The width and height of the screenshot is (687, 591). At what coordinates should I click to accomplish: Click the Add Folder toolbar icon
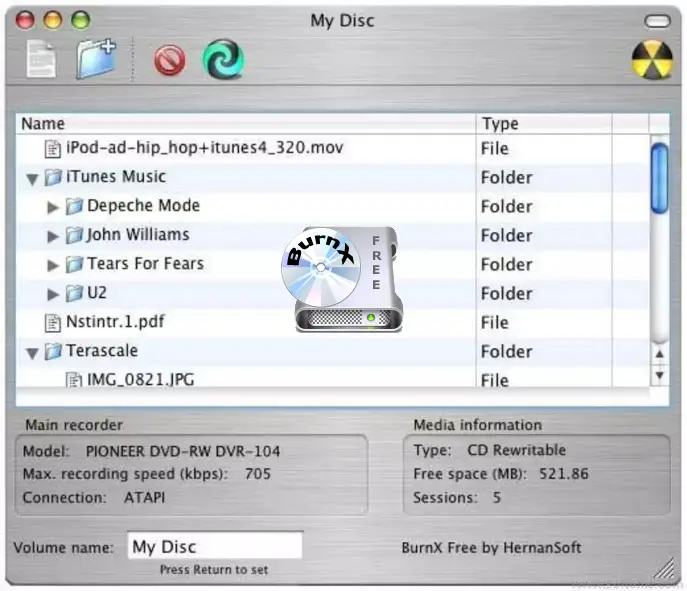click(x=96, y=59)
